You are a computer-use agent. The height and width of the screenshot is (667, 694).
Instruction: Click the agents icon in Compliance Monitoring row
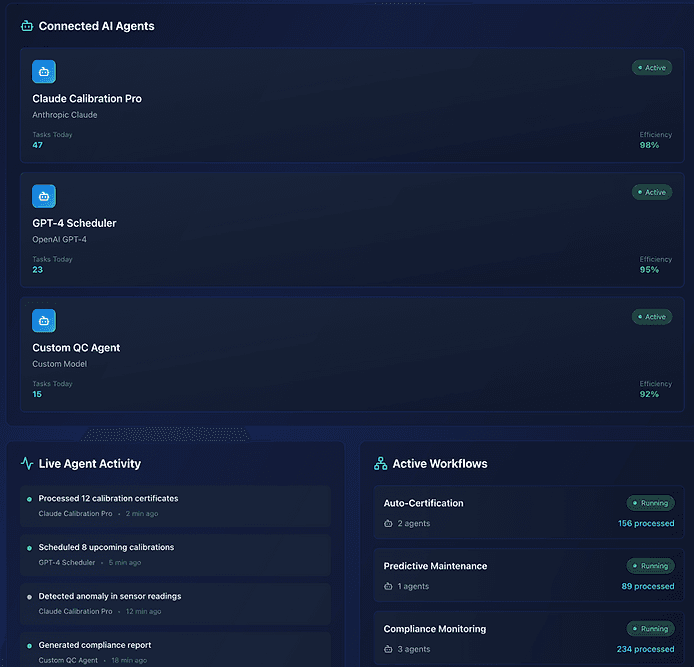388,649
